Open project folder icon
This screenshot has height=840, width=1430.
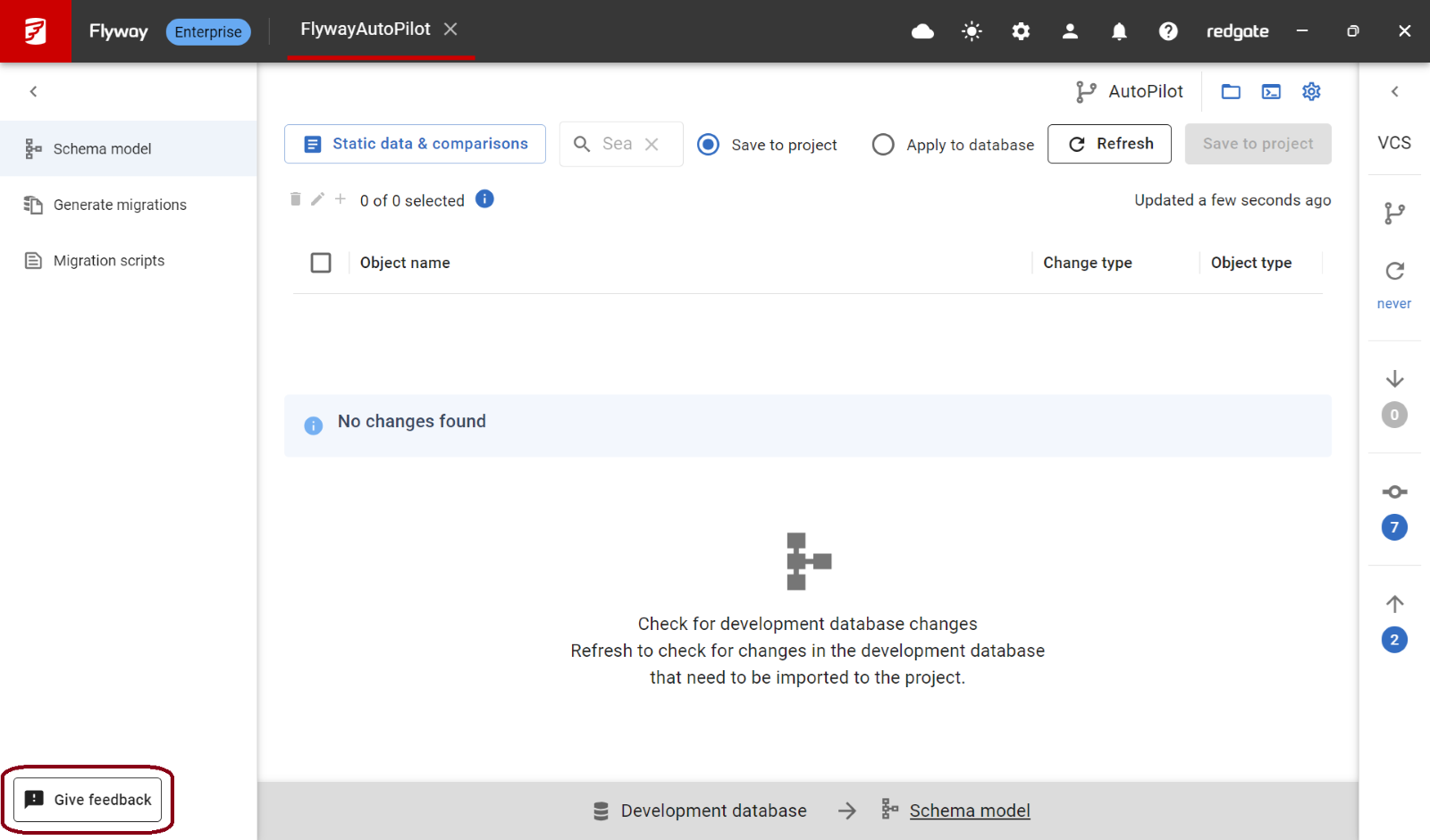[1231, 91]
